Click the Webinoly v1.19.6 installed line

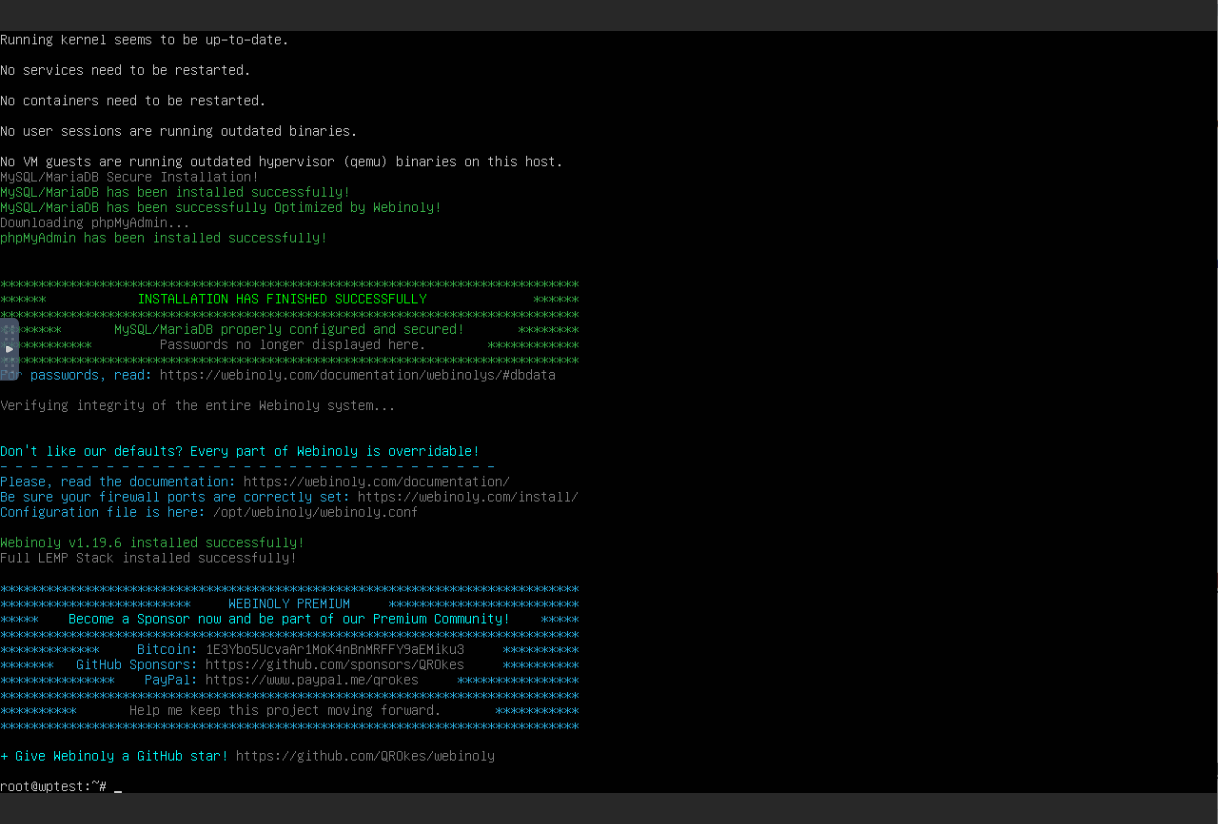152,542
